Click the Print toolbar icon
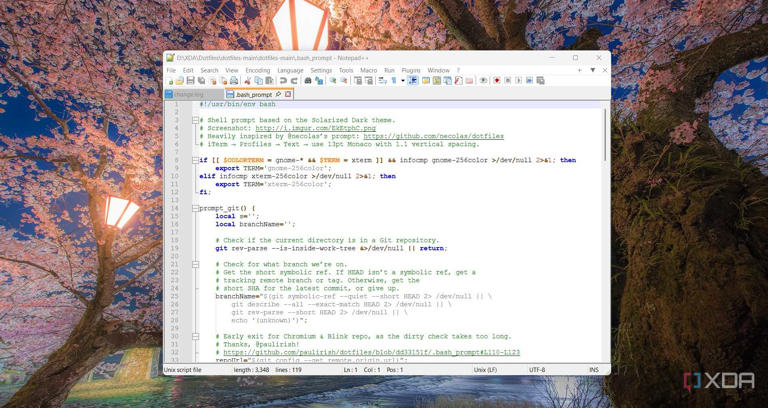Screen dimensions: 768x408 231,81
